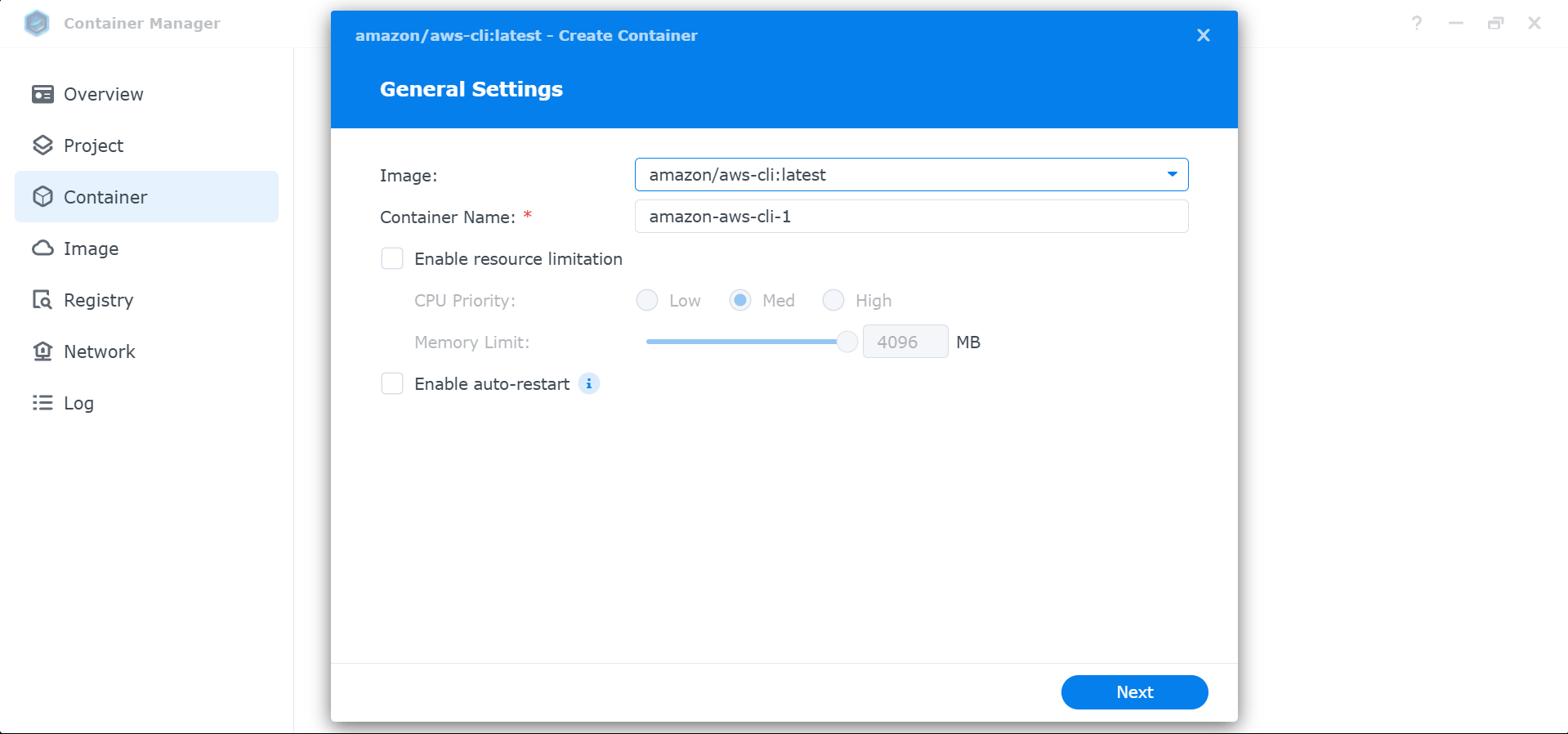Image resolution: width=1568 pixels, height=734 pixels.
Task: Open the Project section
Action: click(x=146, y=145)
